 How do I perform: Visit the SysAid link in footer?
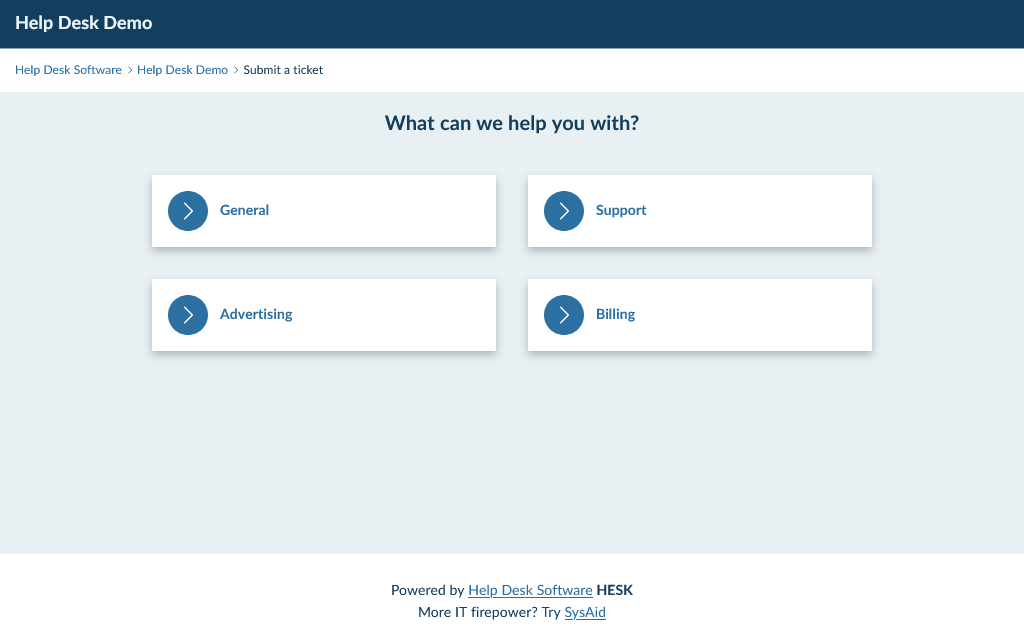(x=585, y=612)
